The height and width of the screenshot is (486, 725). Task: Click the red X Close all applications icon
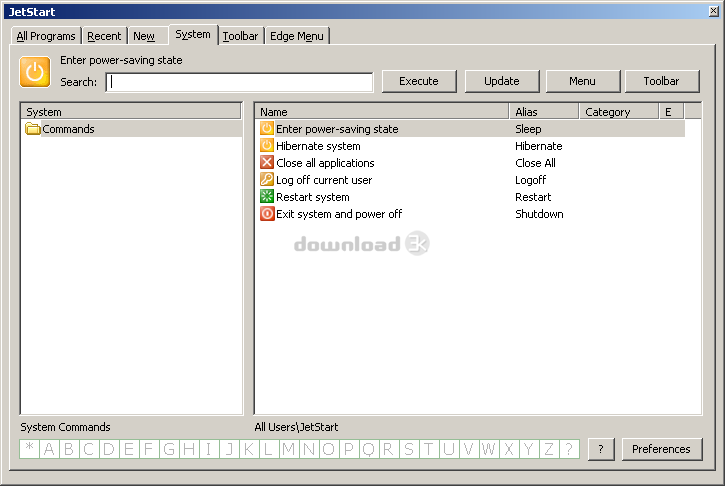tap(267, 163)
